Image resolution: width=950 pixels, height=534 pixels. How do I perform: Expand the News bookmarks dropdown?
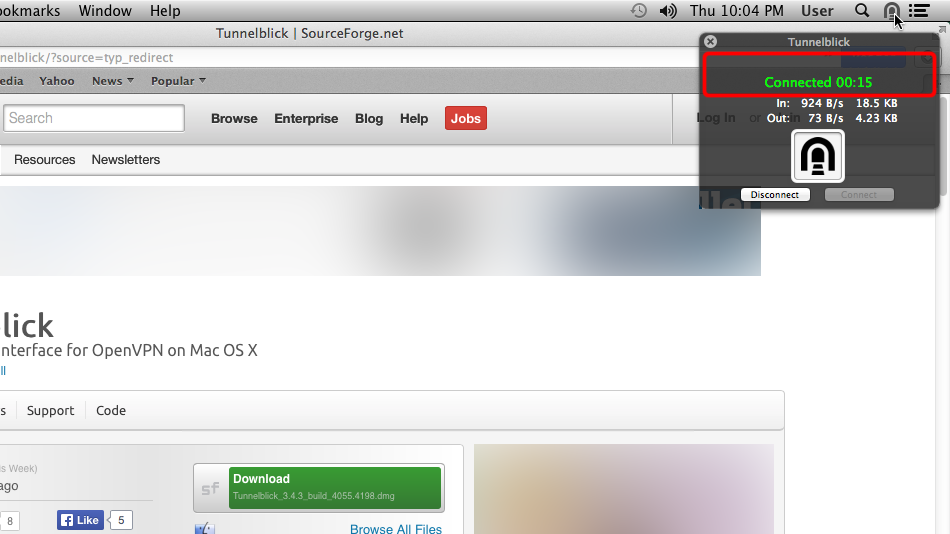[113, 81]
